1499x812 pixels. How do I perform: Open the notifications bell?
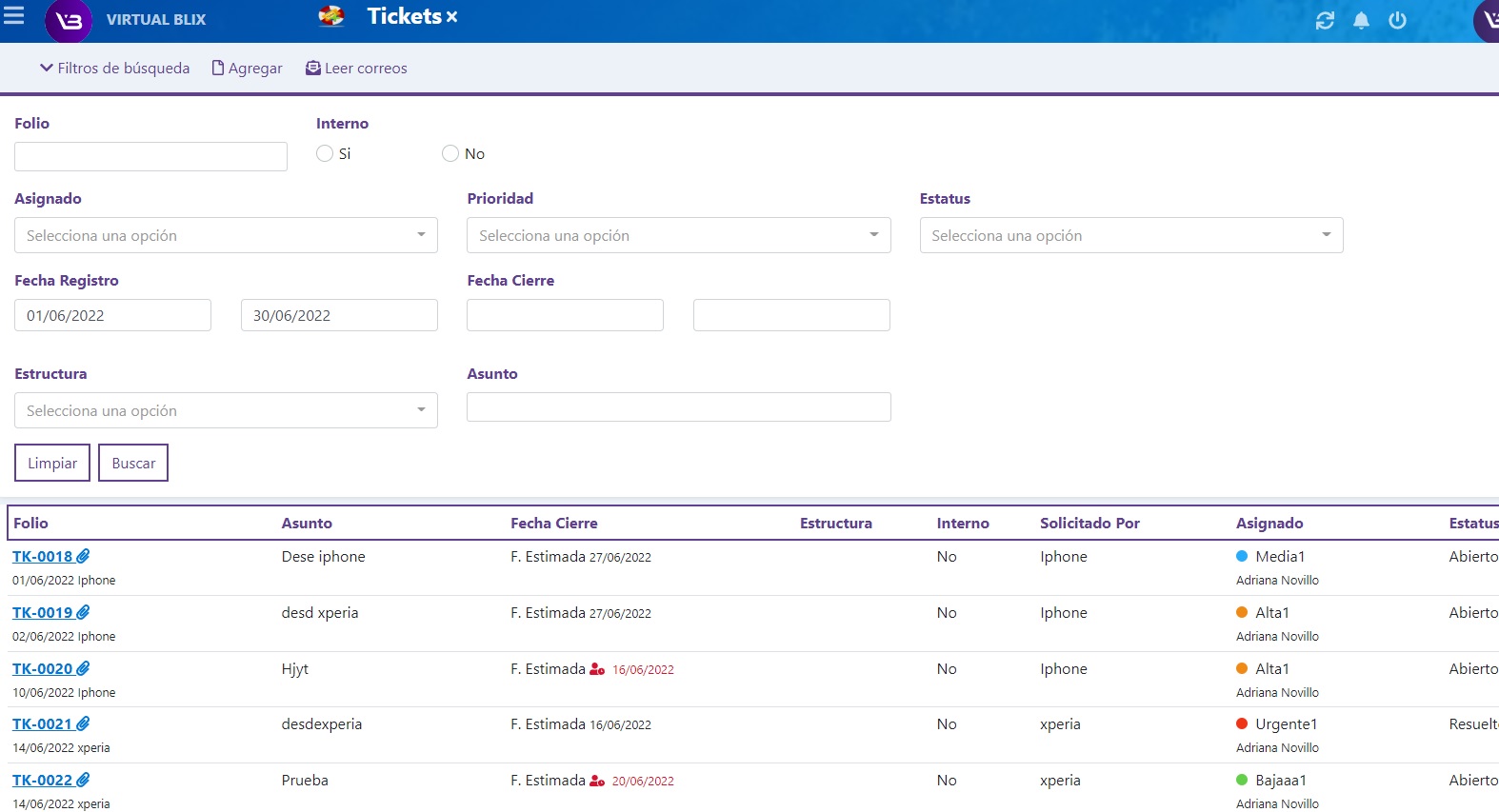click(1361, 21)
